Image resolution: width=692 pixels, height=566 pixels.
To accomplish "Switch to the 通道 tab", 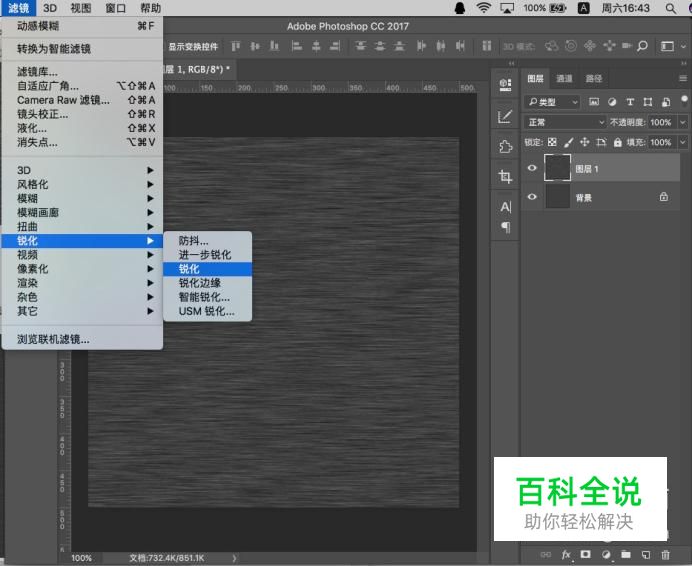I will click(x=564, y=79).
